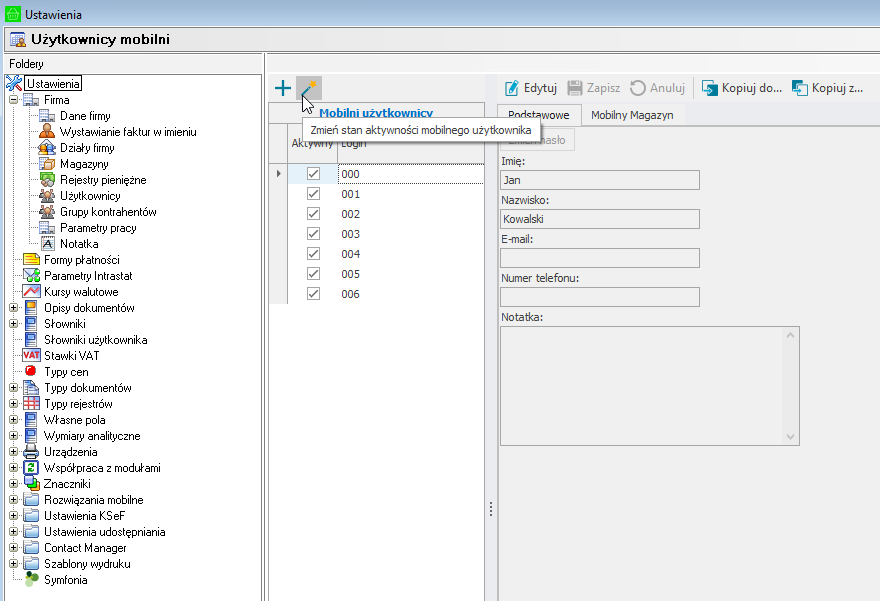Expand the Opisy dokumentów node
This screenshot has width=880, height=601.
13,308
